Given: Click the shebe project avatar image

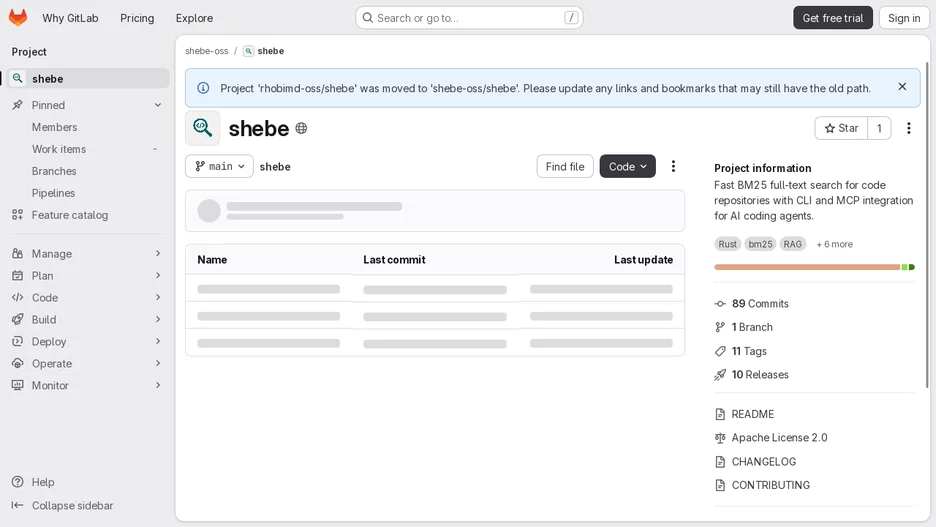Looking at the screenshot, I should [202, 128].
